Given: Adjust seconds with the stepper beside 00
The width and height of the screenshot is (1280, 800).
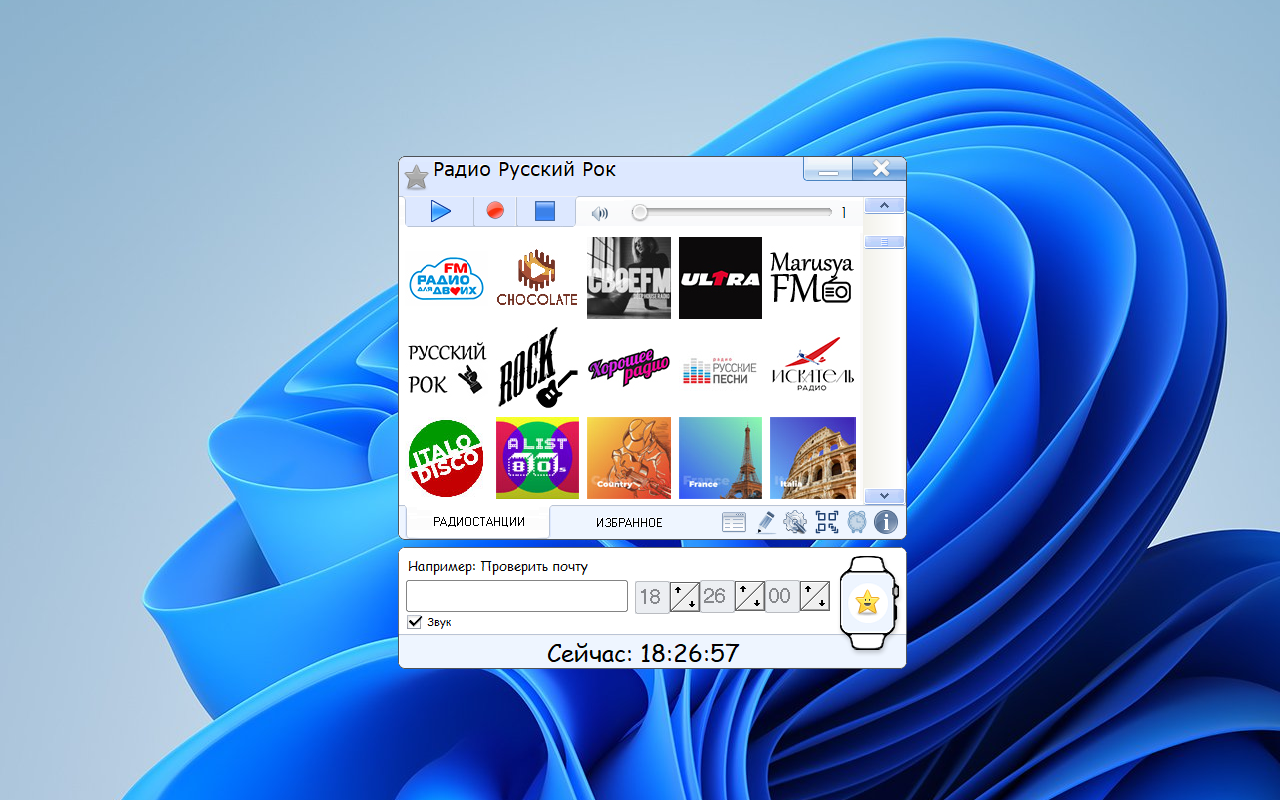Looking at the screenshot, I should pos(815,597).
